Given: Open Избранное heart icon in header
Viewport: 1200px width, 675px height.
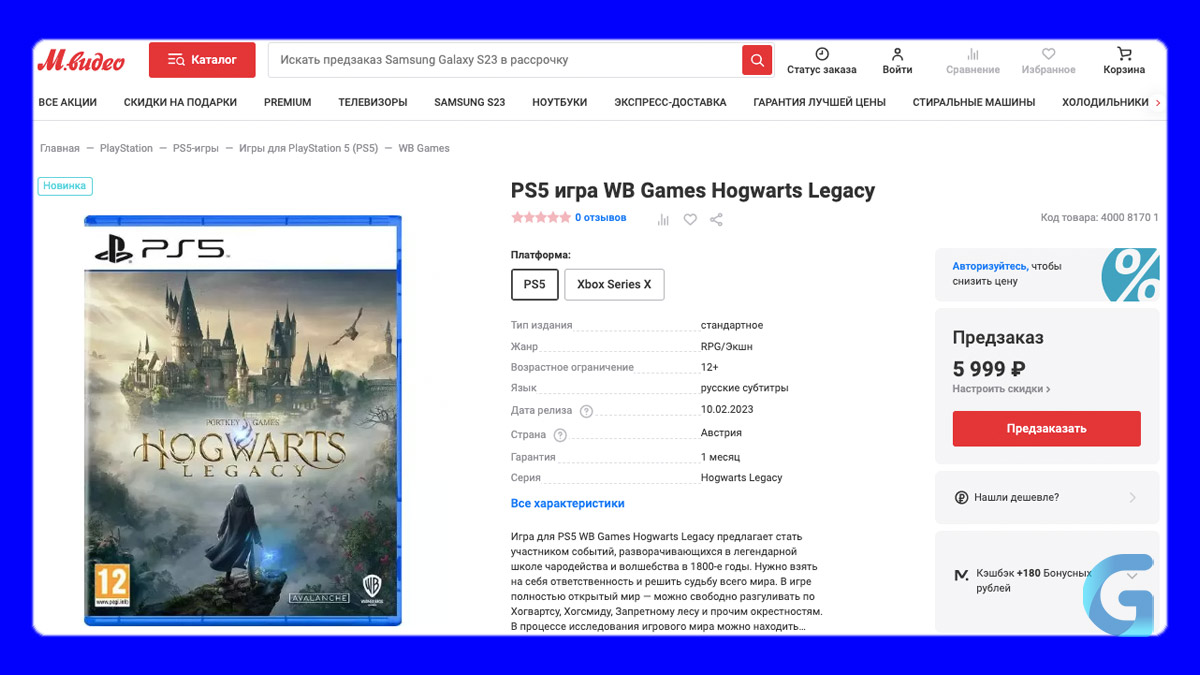Looking at the screenshot, I should [1048, 54].
